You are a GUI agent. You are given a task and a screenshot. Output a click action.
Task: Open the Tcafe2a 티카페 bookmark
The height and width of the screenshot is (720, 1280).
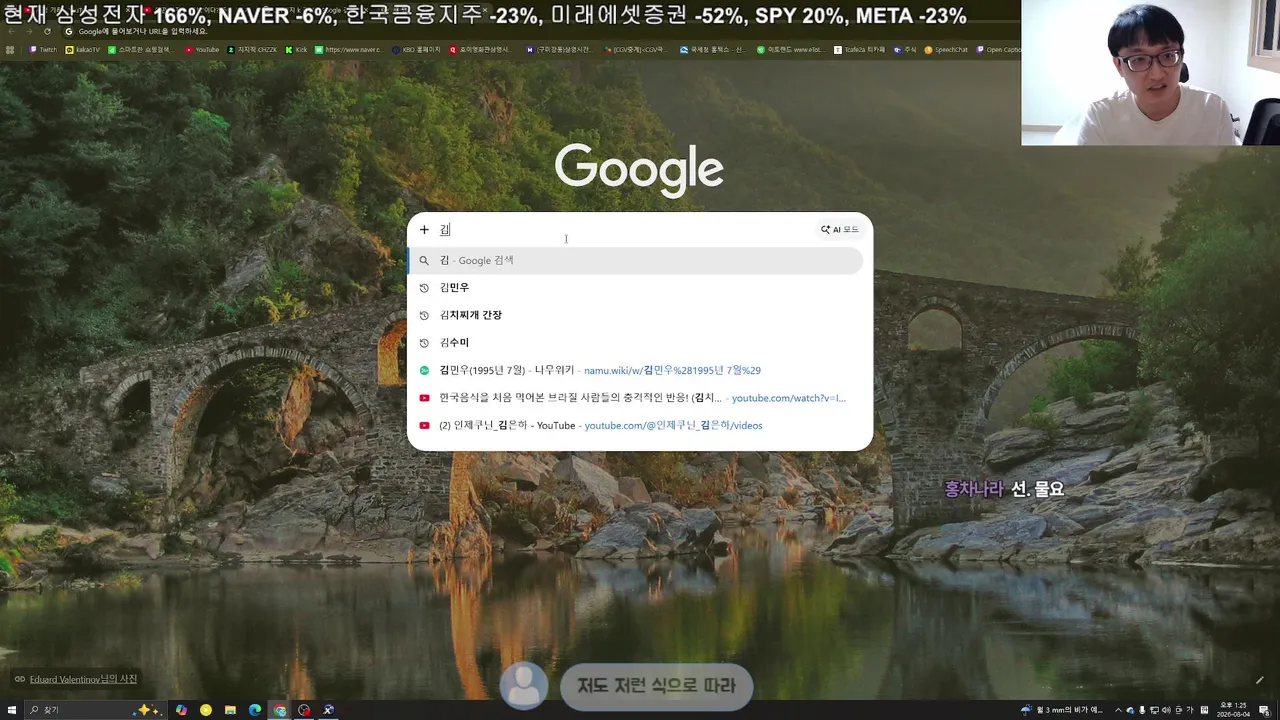[860, 49]
